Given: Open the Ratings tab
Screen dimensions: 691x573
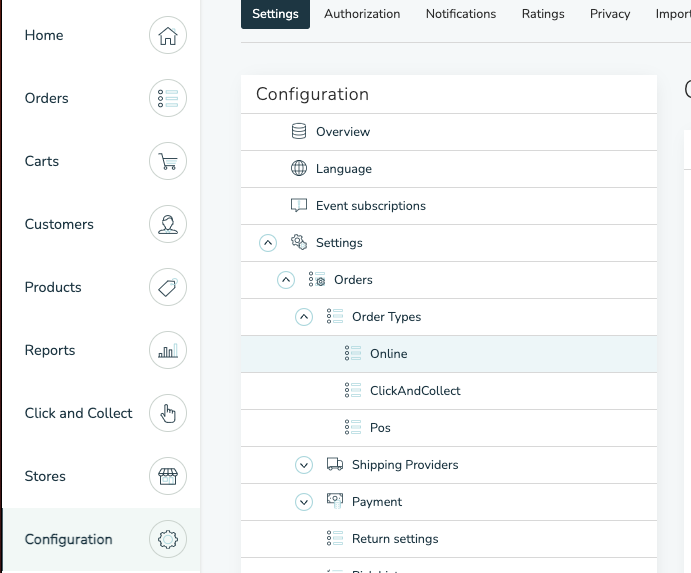Looking at the screenshot, I should (543, 14).
